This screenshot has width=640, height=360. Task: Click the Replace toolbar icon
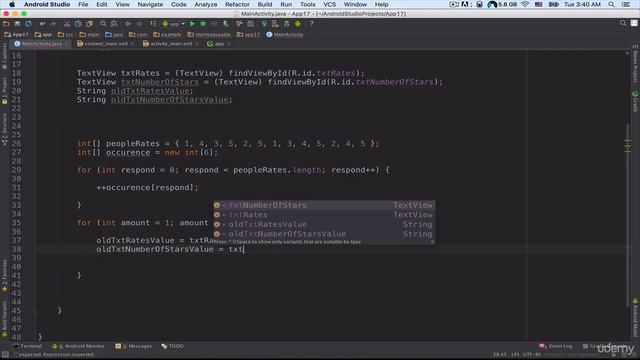pyautogui.click(x=114, y=24)
